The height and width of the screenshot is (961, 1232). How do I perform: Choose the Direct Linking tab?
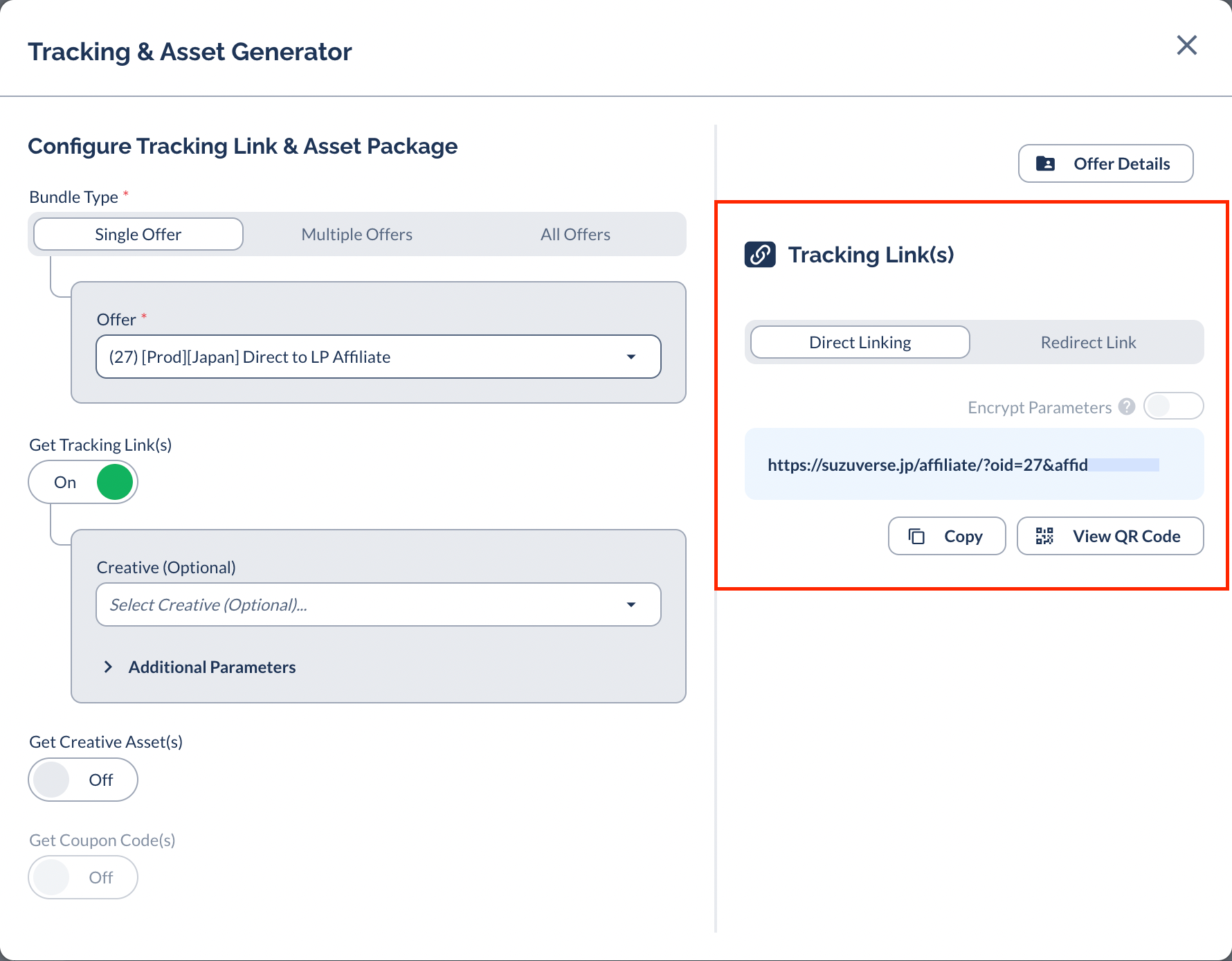(860, 343)
